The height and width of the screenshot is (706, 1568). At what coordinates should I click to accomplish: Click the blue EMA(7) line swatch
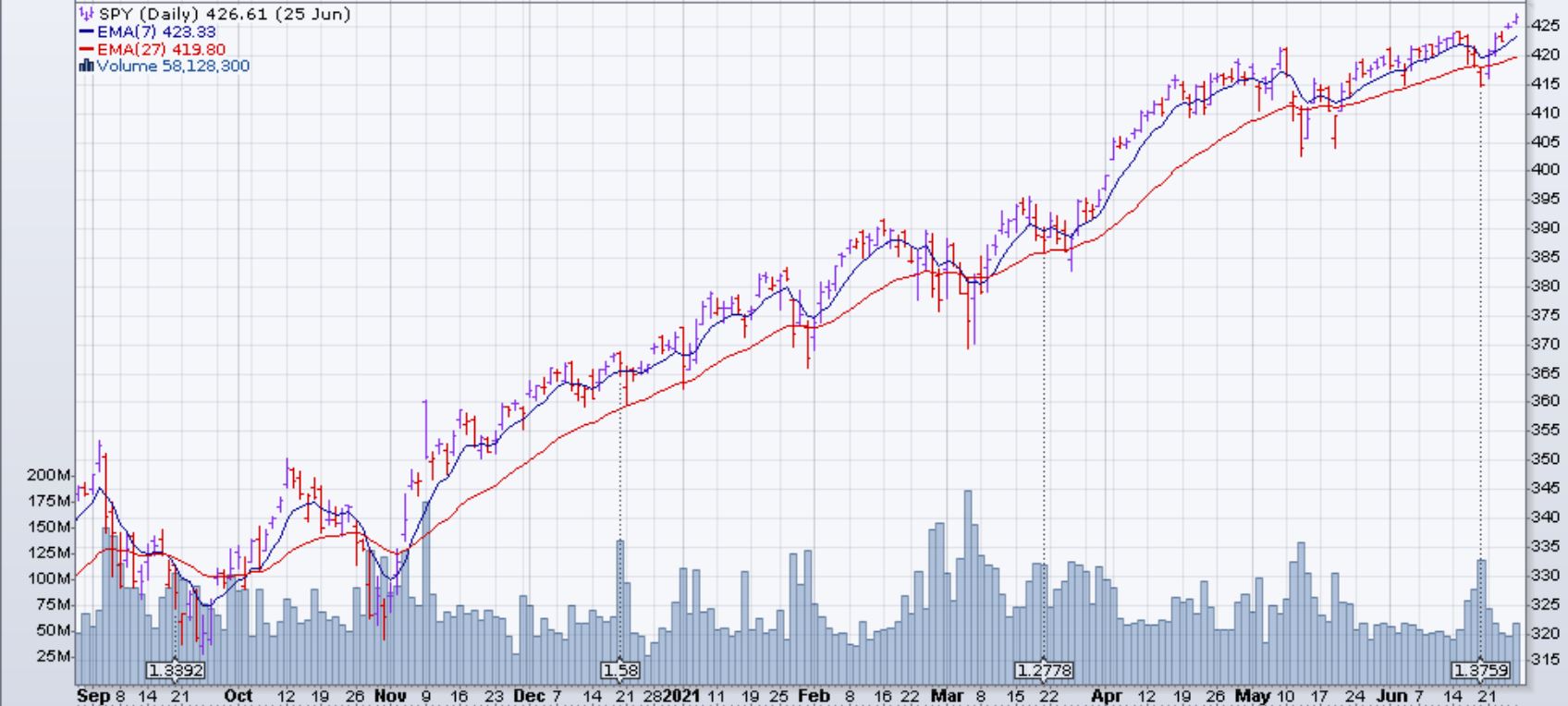pyautogui.click(x=86, y=32)
